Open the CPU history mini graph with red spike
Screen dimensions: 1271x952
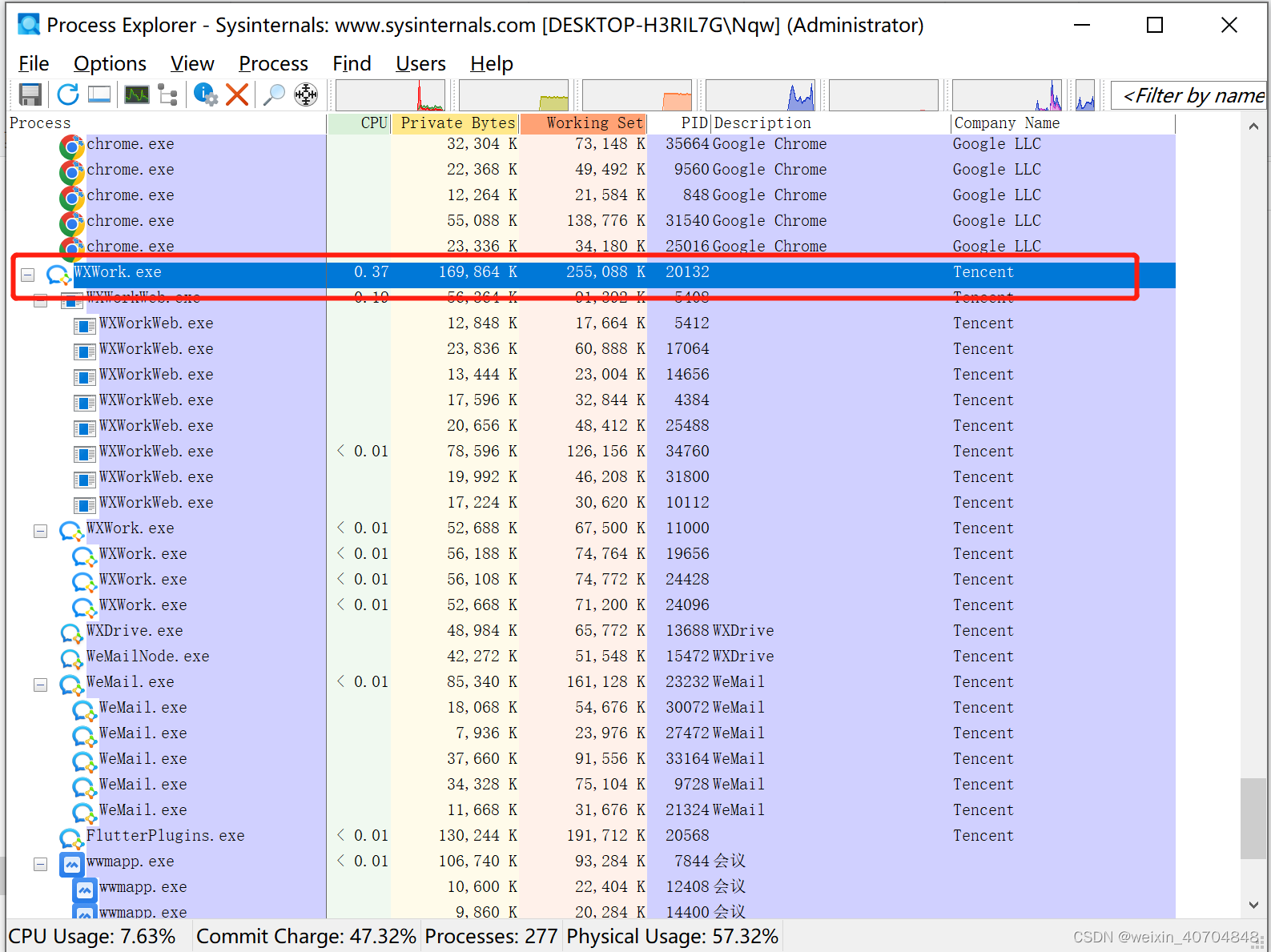coord(390,95)
